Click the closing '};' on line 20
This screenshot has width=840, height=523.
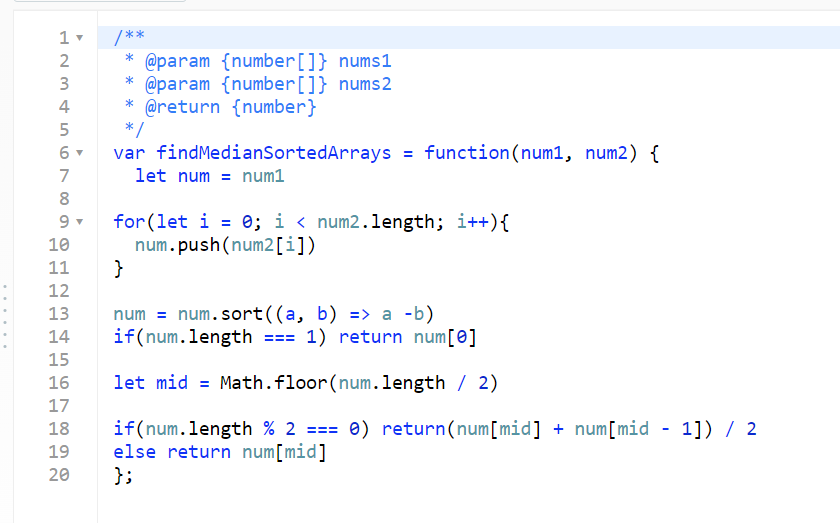123,475
